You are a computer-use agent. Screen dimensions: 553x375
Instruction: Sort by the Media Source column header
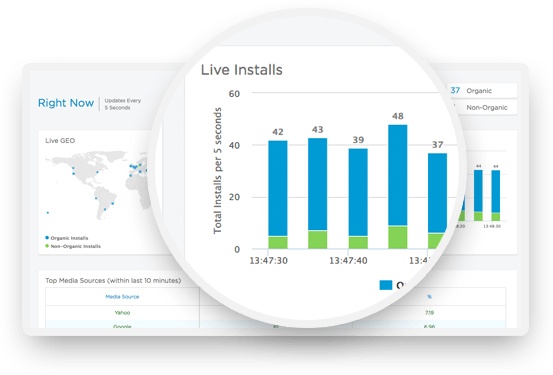pos(122,297)
